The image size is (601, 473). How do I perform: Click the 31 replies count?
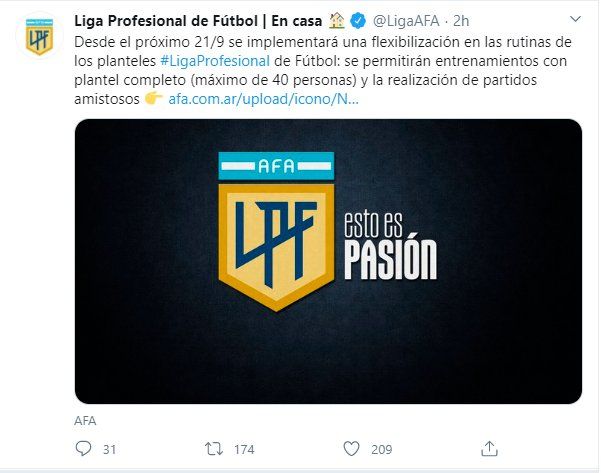[109, 449]
